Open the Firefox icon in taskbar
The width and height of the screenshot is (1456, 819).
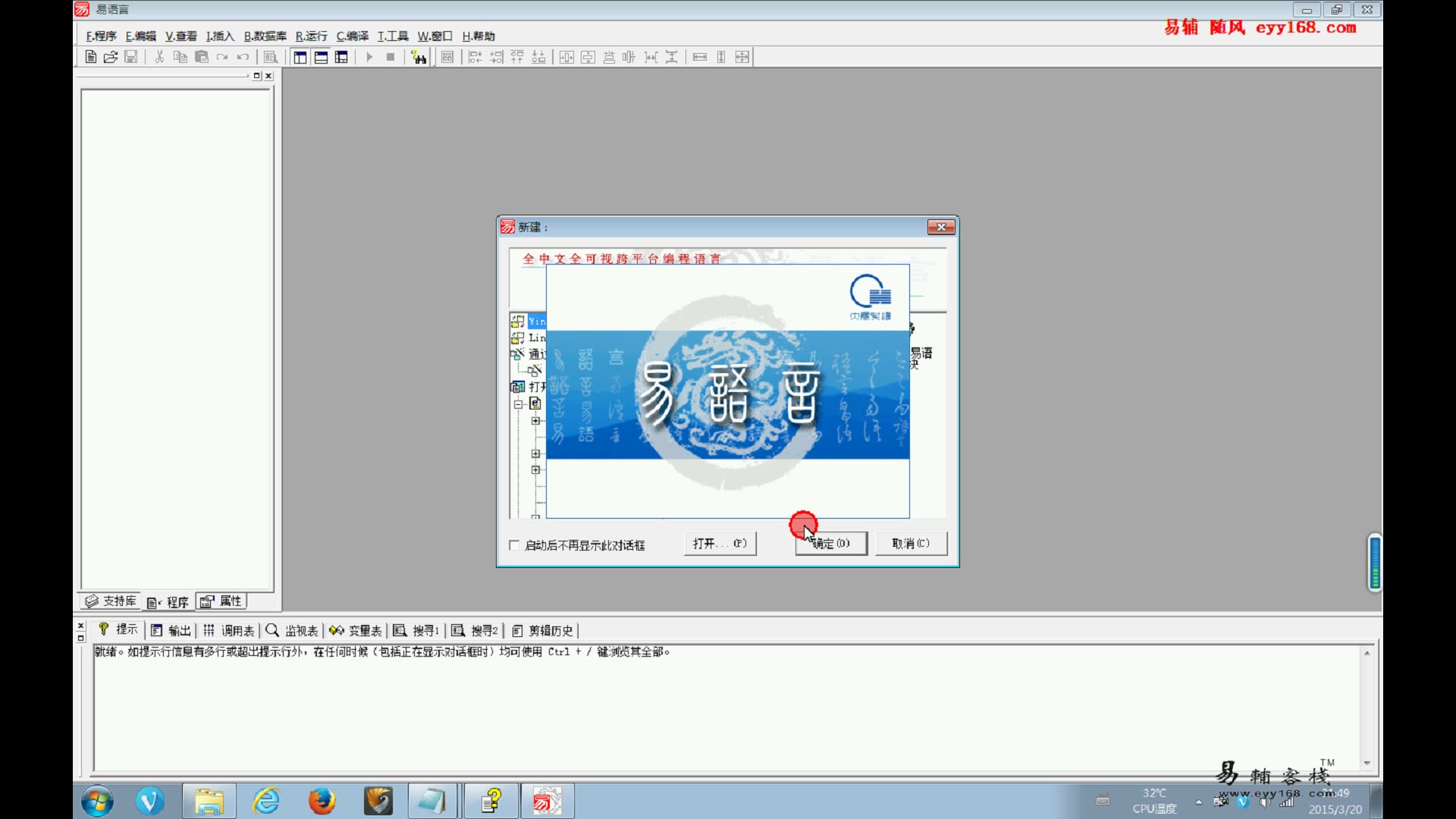[x=322, y=801]
